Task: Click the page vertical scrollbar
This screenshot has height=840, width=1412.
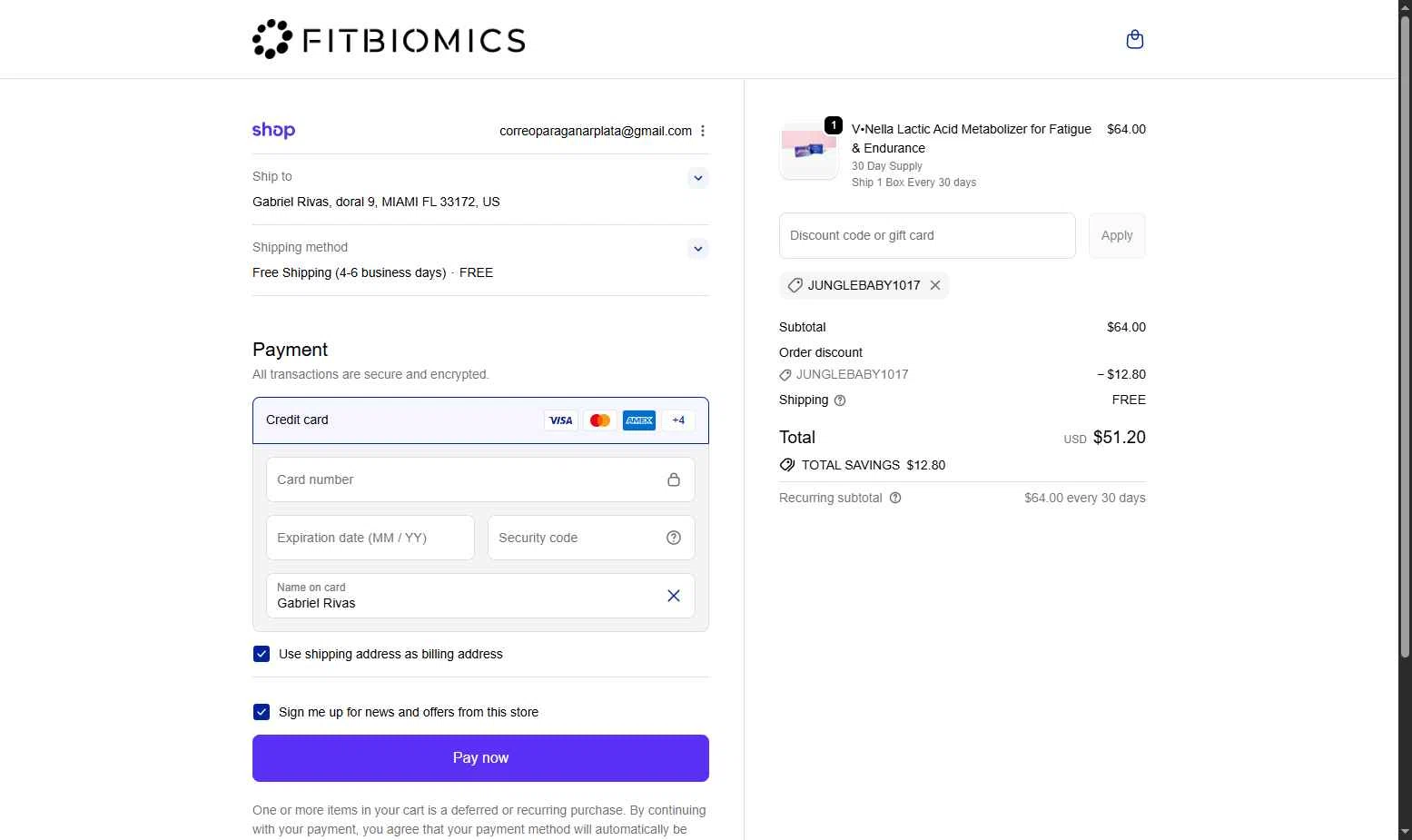Action: click(1405, 336)
